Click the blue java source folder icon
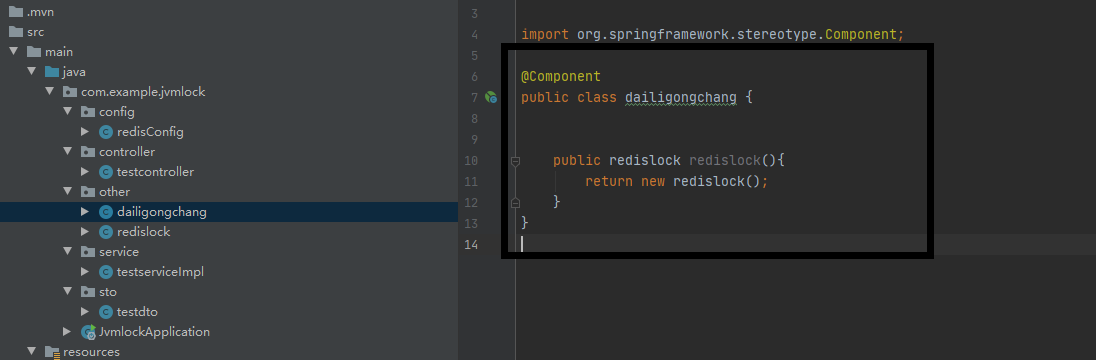Screen dimensions: 1096x360 (x=52, y=72)
